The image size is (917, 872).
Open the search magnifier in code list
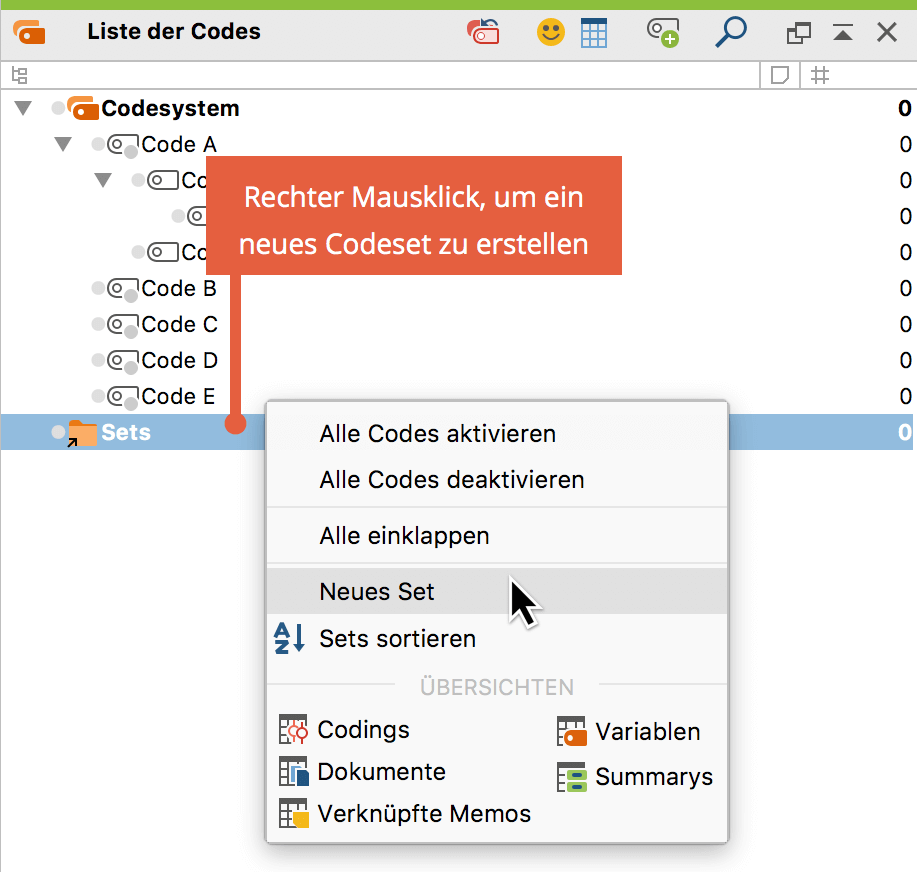731,32
